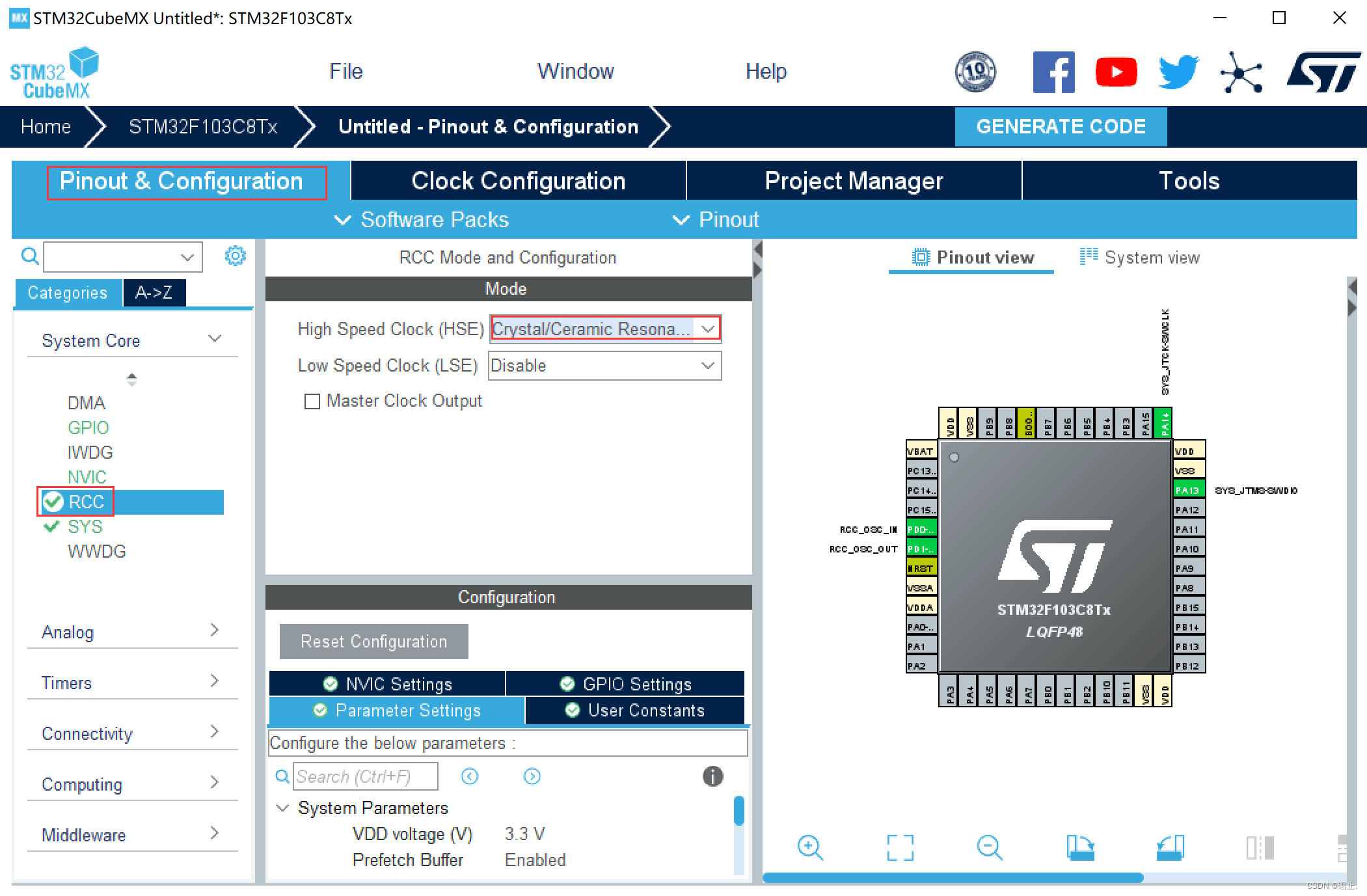Zoom out of the pinout view

pos(990,848)
